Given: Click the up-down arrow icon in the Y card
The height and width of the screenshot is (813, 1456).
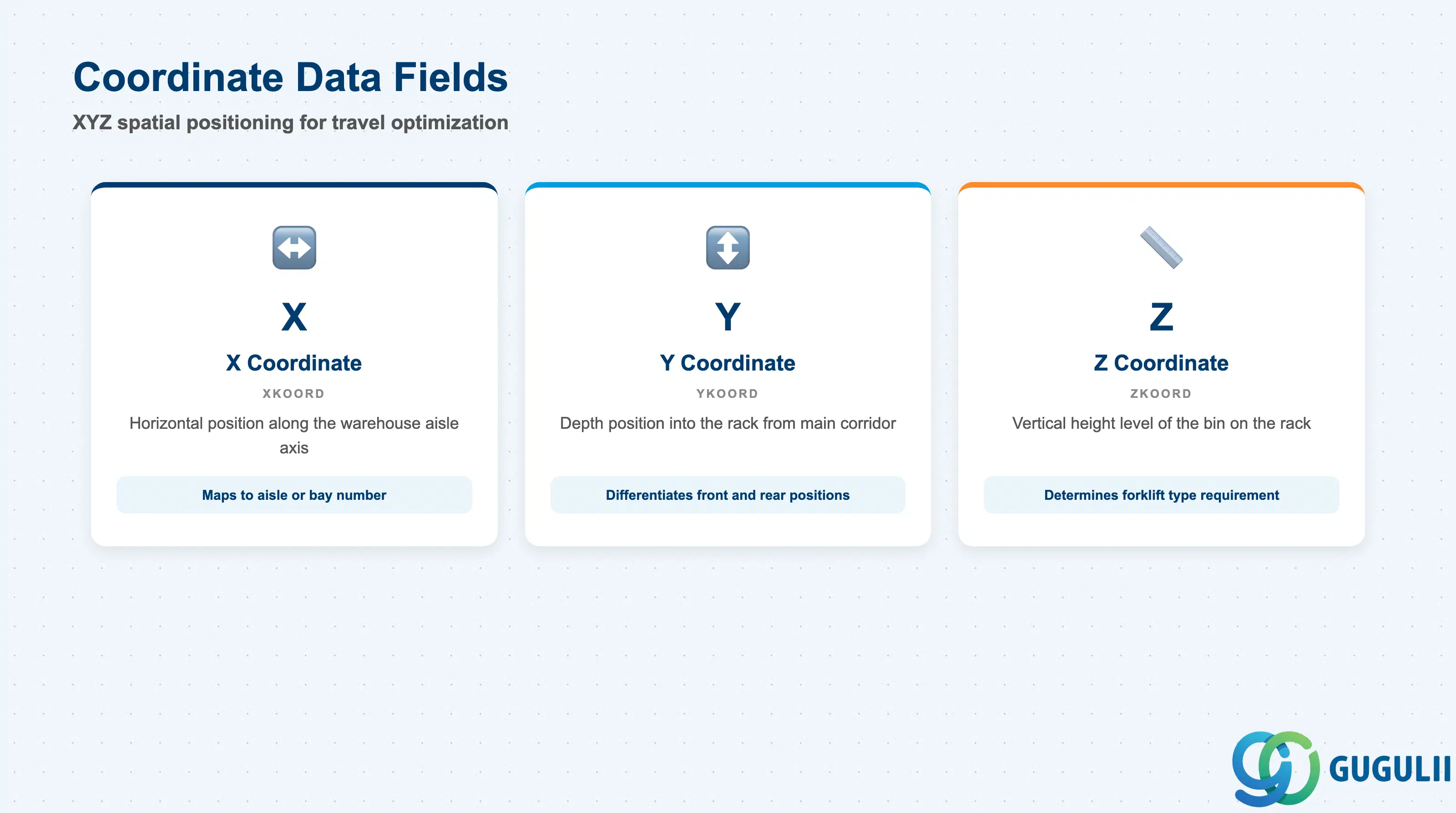Looking at the screenshot, I should 728,248.
